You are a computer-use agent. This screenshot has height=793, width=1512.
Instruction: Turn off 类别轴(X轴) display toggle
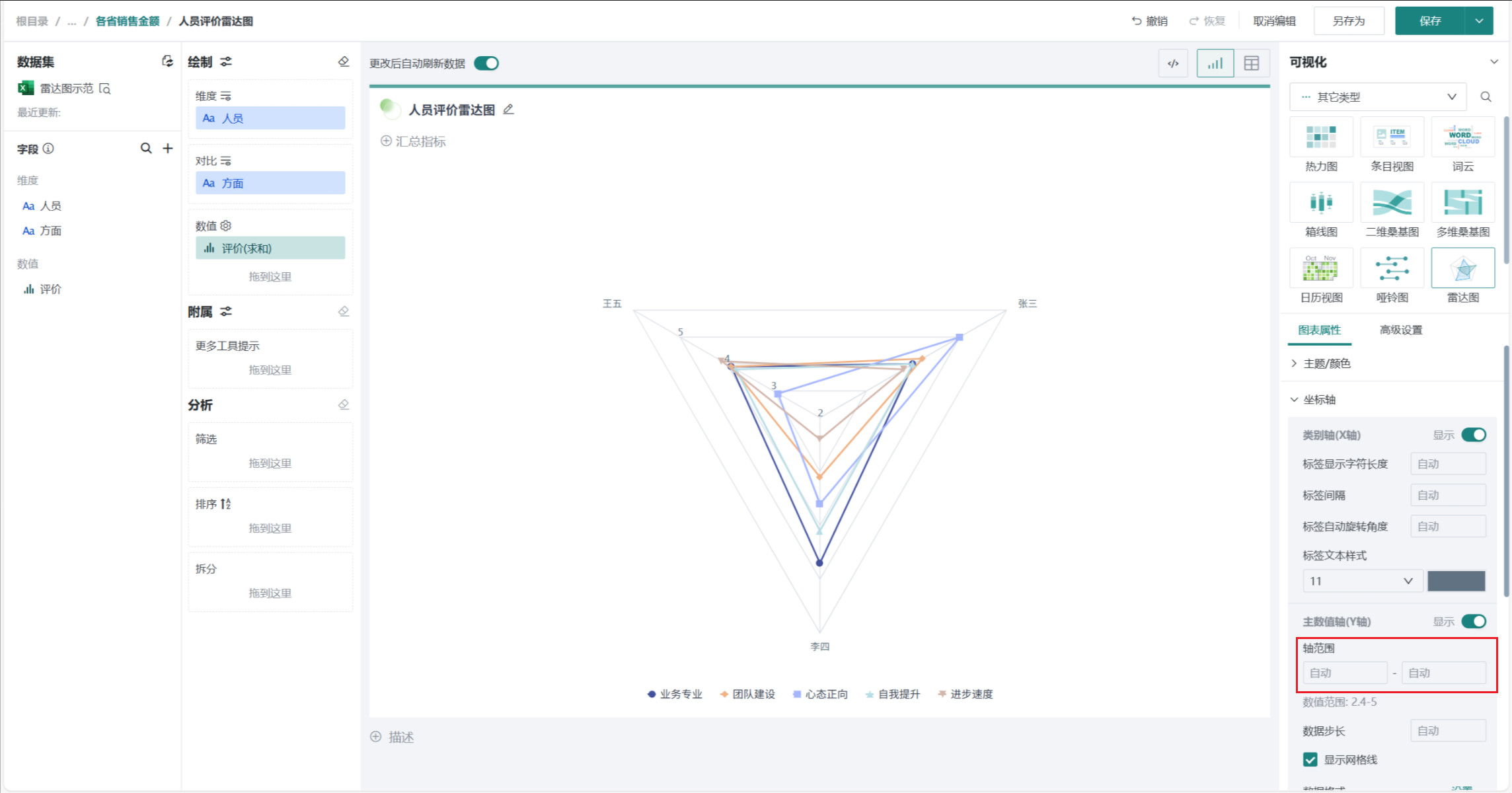(x=1473, y=435)
